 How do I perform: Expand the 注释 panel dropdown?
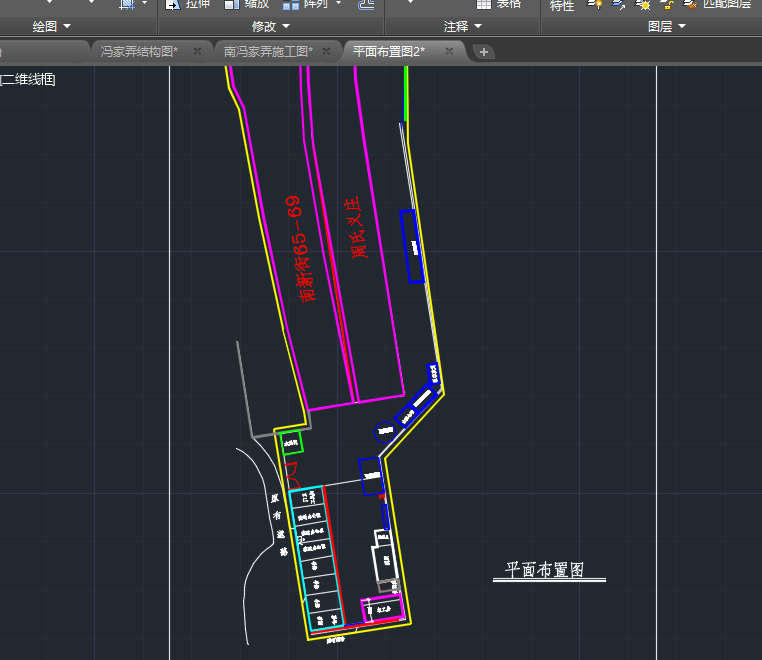(463, 26)
